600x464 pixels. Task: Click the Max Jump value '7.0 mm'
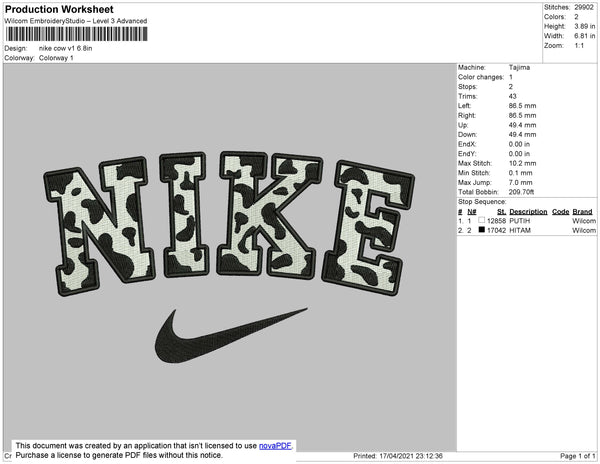click(520, 182)
